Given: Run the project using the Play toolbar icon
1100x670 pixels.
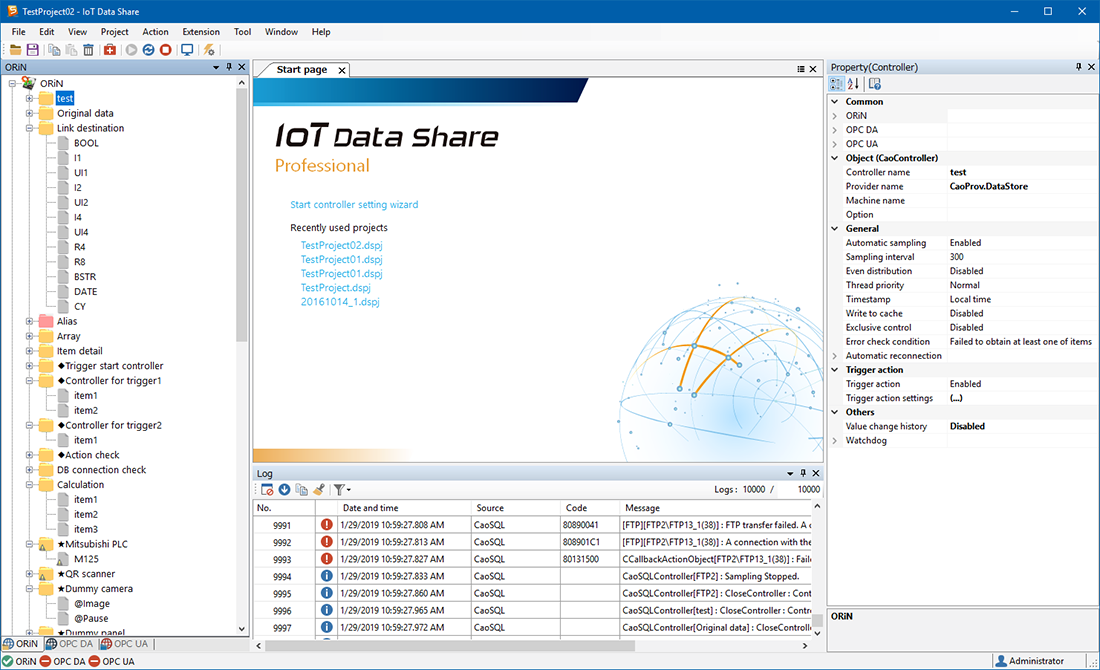Looking at the screenshot, I should [x=131, y=49].
